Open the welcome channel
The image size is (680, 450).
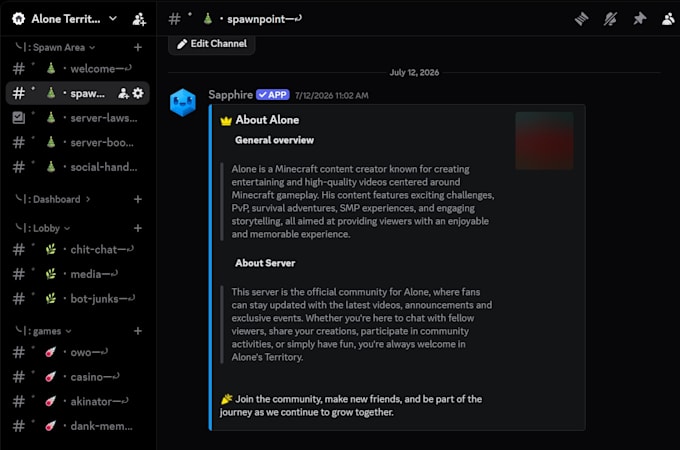point(78,68)
